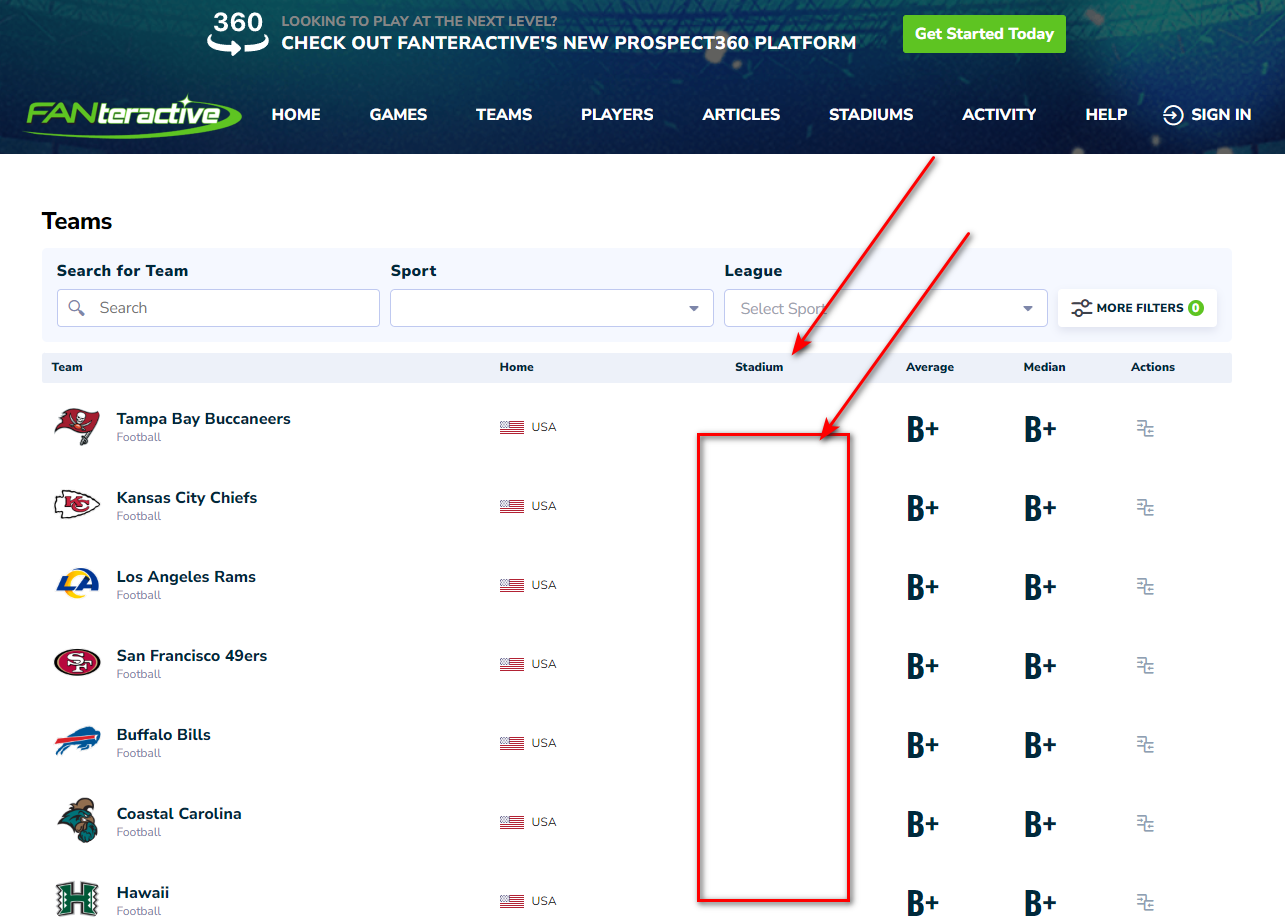The image size is (1285, 923).
Task: Click the USA flag in Kansas City Chiefs row
Action: [x=512, y=506]
